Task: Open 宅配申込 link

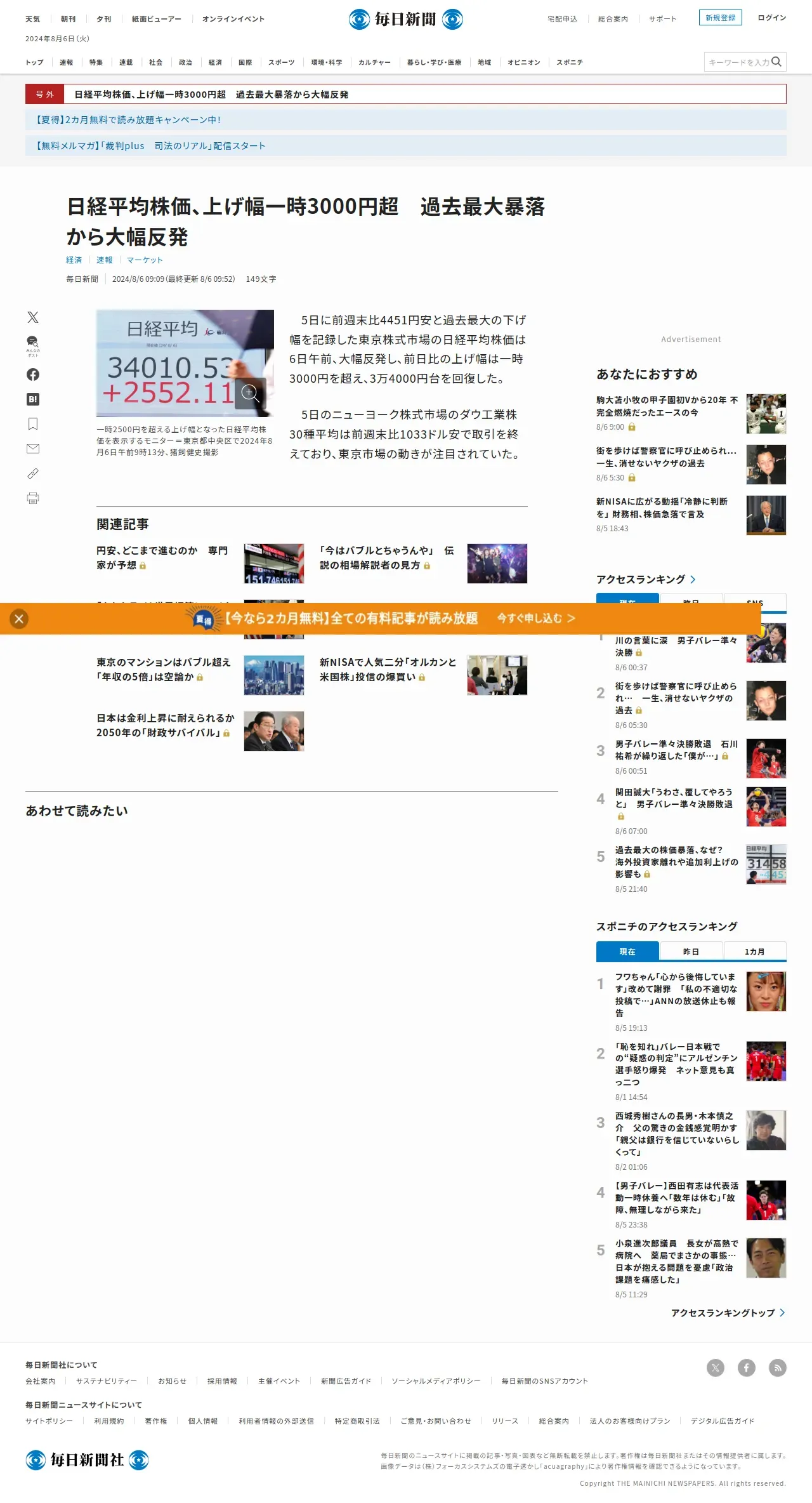Action: tap(563, 19)
